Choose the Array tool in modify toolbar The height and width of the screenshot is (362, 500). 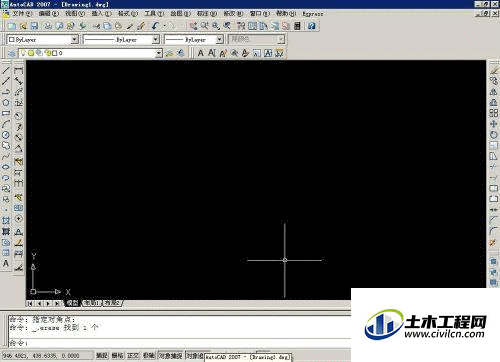[494, 113]
